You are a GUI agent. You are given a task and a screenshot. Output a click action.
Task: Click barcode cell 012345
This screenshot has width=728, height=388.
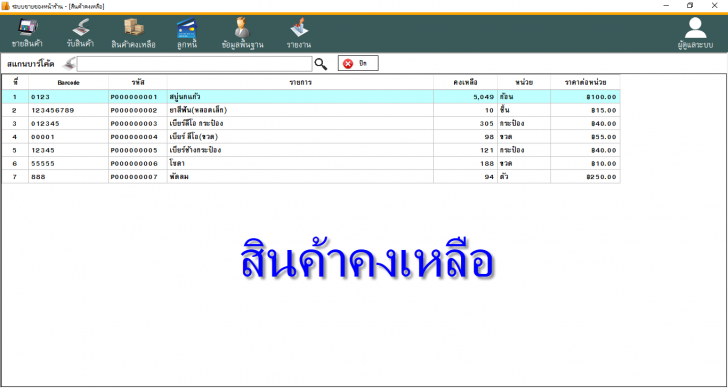[69, 124]
